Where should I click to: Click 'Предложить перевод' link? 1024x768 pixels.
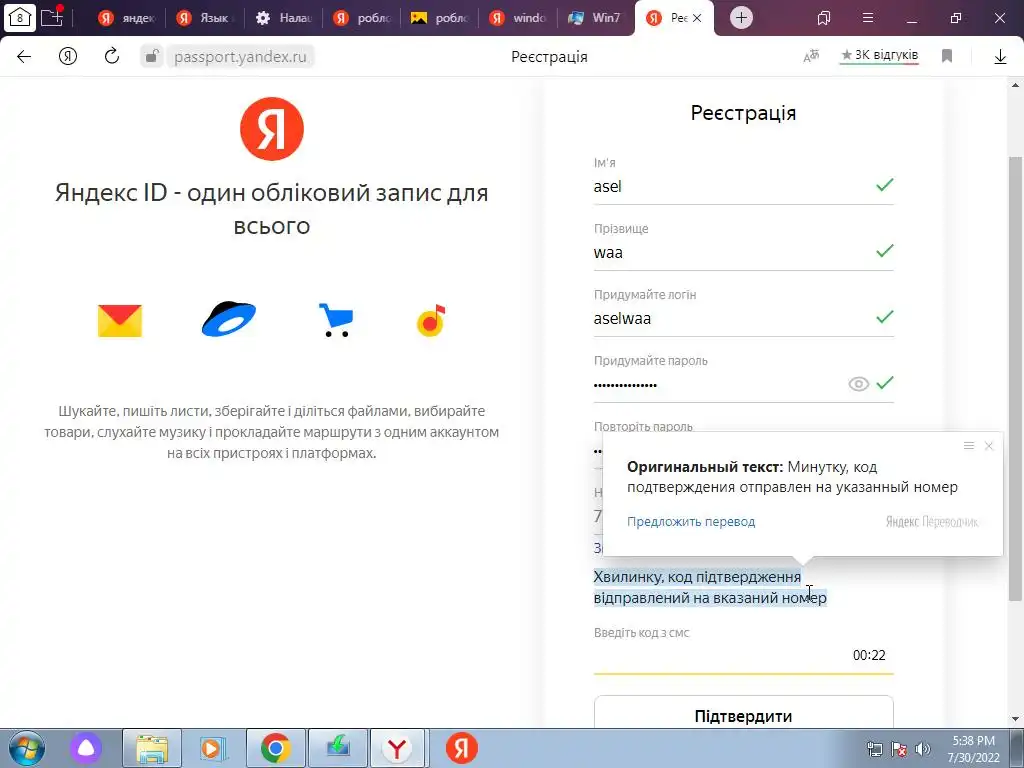pos(691,522)
